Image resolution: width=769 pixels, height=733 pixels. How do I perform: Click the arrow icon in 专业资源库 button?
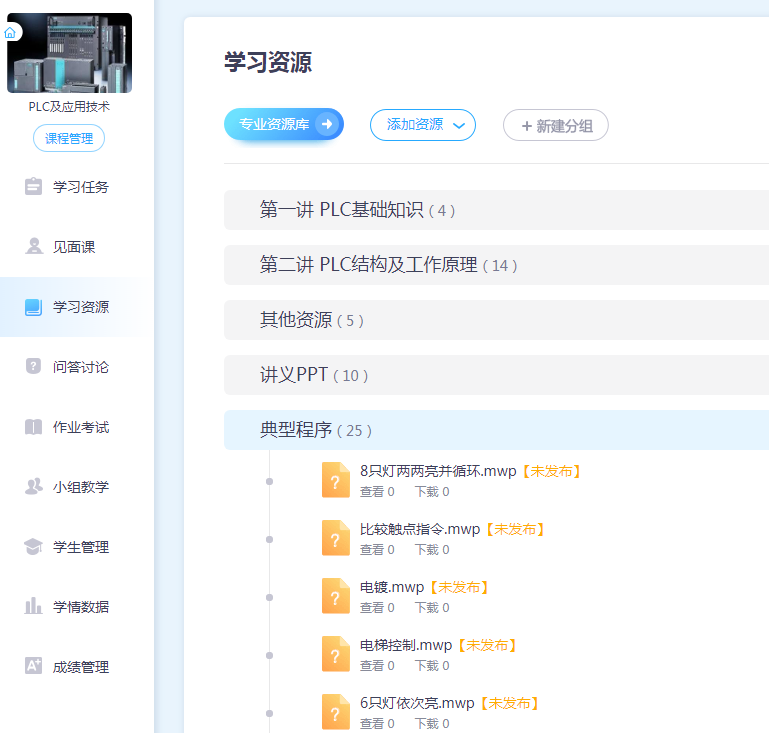pos(327,124)
